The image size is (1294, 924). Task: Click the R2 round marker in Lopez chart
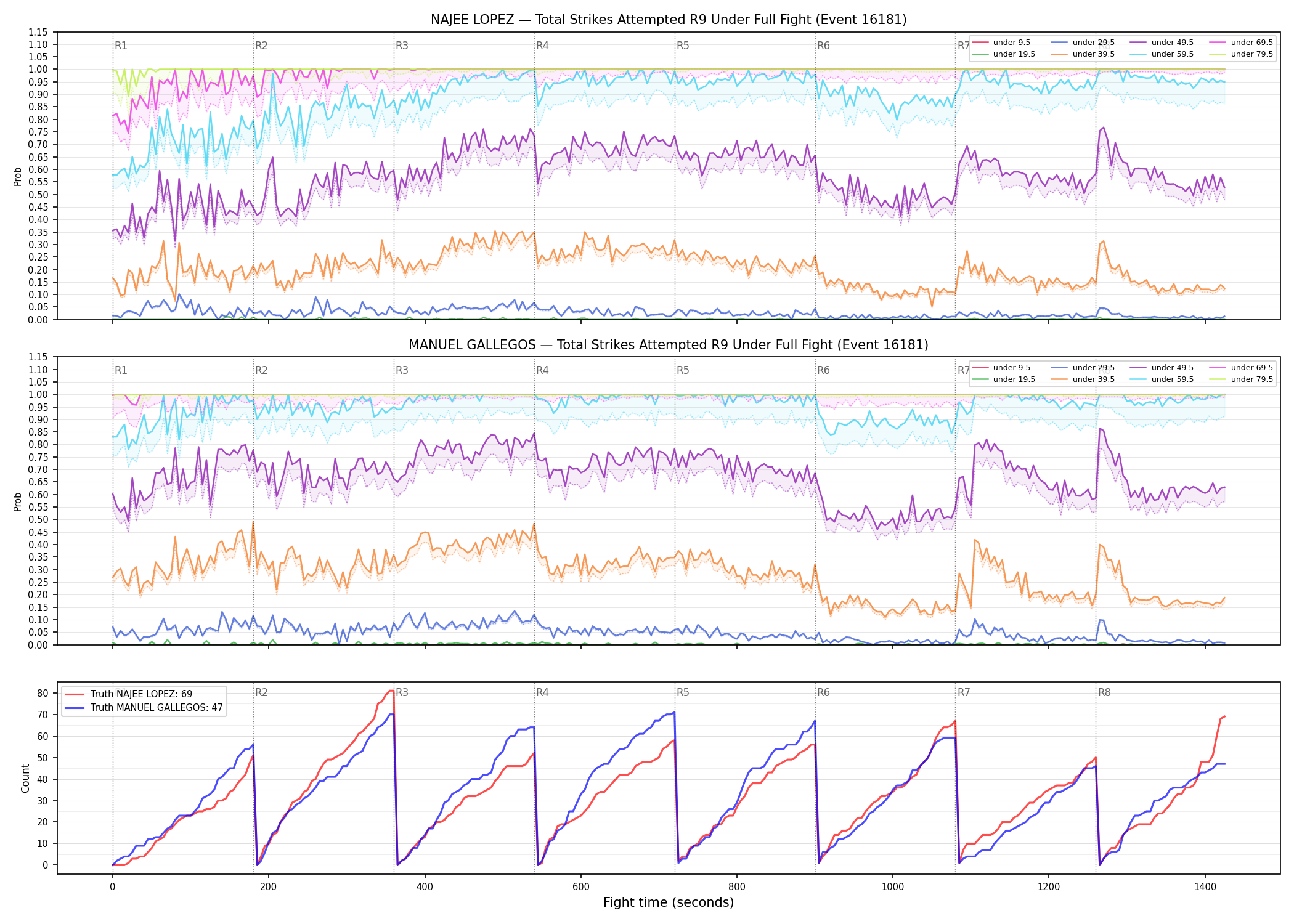[x=261, y=46]
